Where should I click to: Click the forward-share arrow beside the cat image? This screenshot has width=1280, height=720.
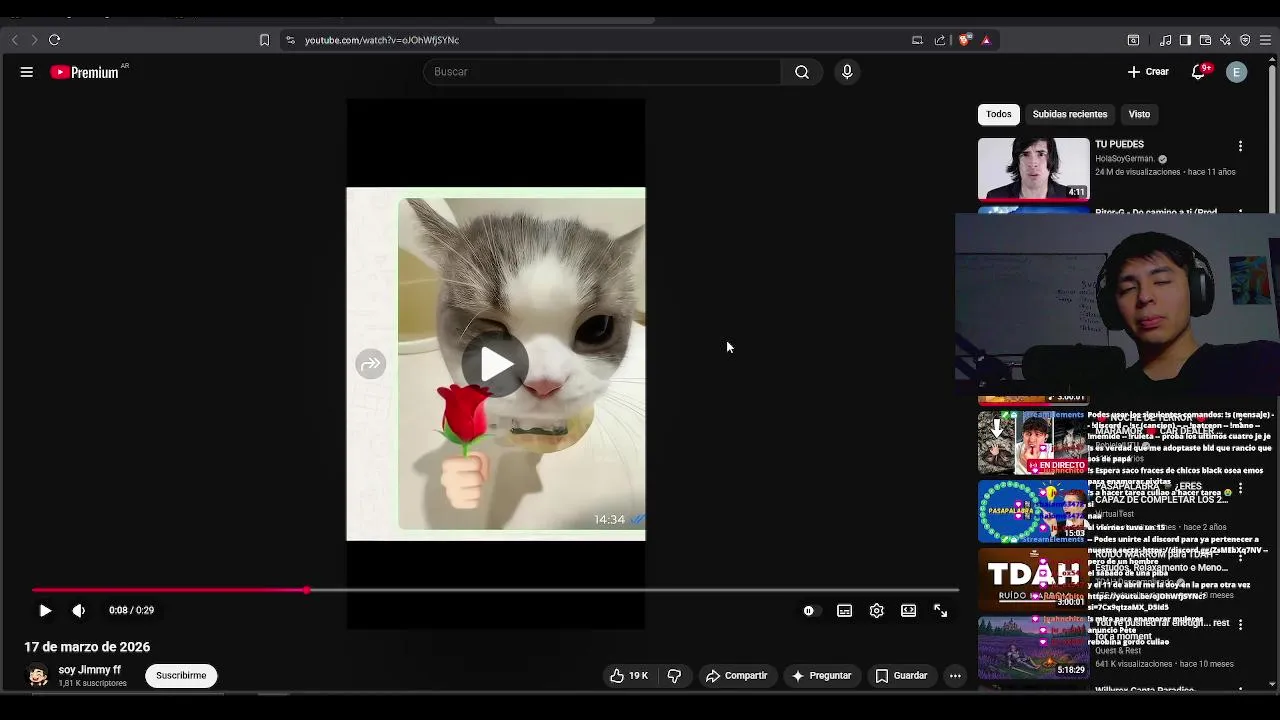370,364
